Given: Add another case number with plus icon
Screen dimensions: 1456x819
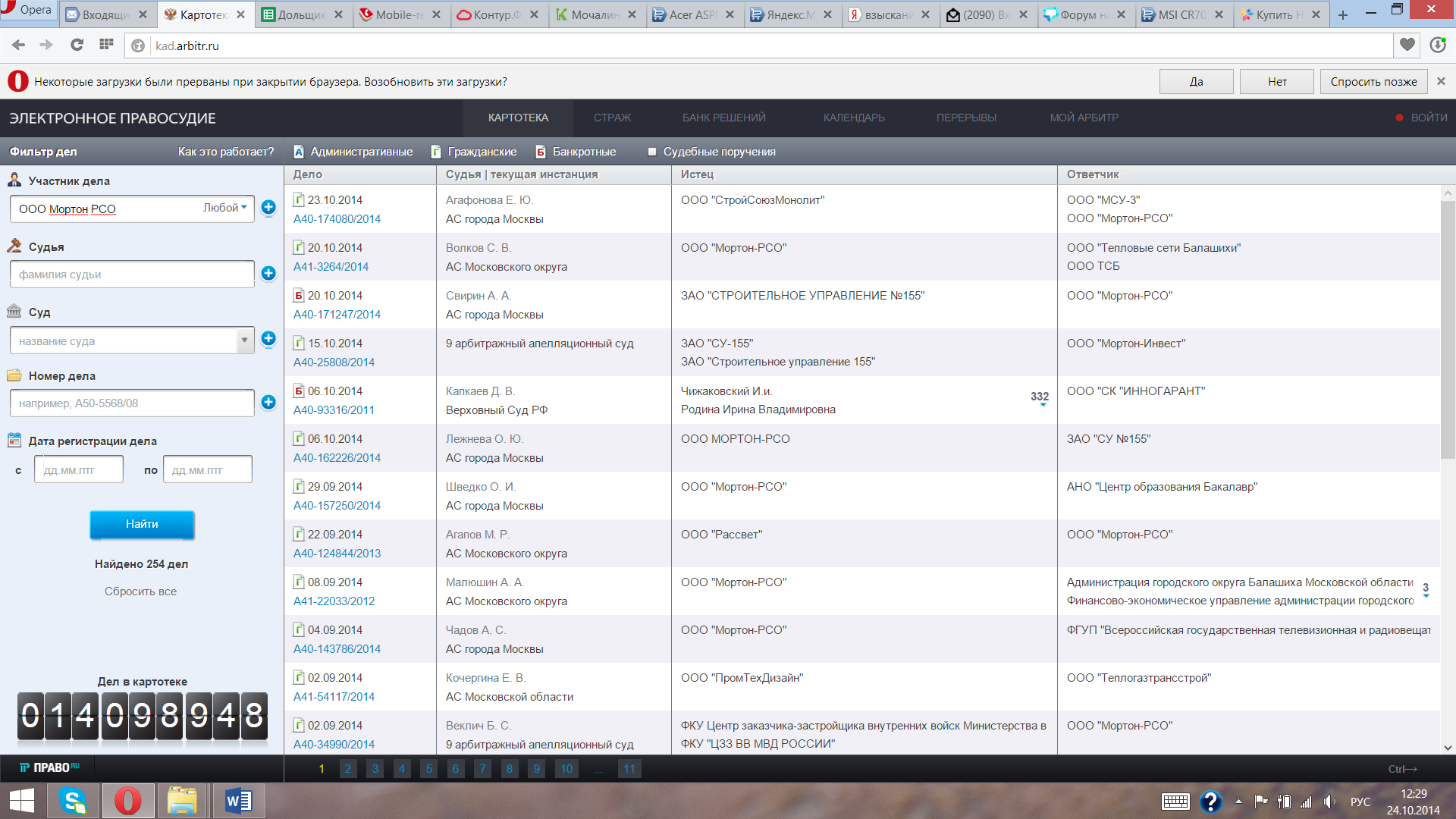Looking at the screenshot, I should tap(268, 402).
